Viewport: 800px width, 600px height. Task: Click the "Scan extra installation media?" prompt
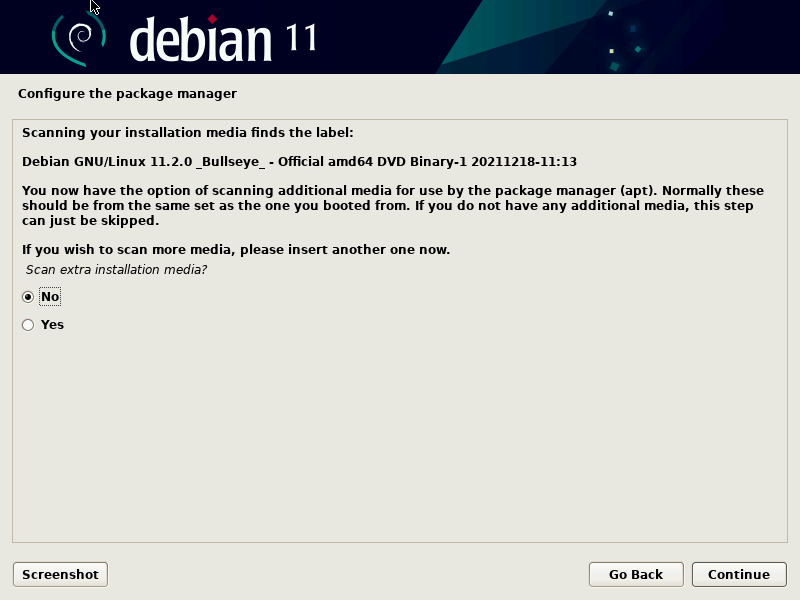tap(115, 270)
